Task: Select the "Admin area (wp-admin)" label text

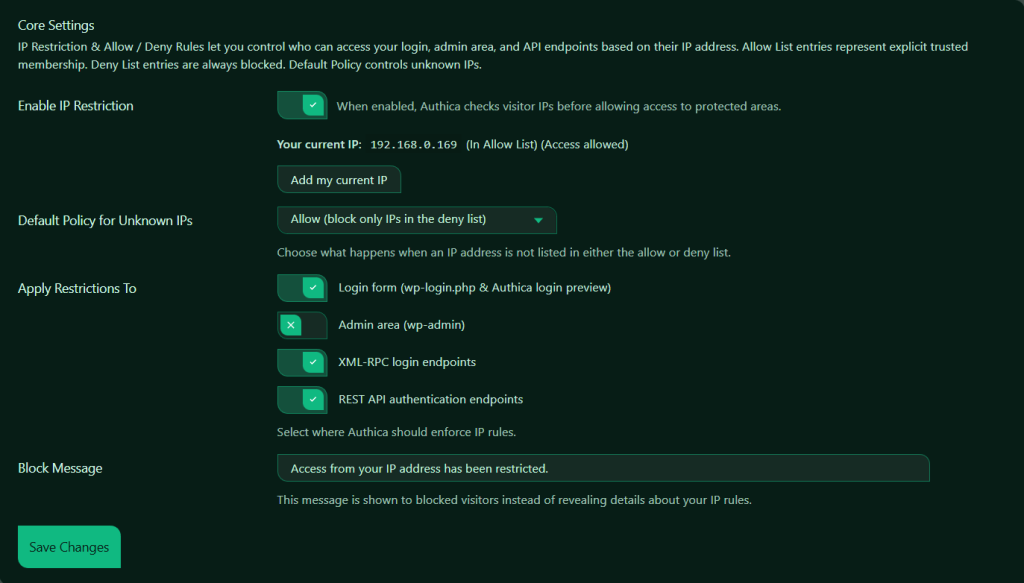Action: [401, 325]
